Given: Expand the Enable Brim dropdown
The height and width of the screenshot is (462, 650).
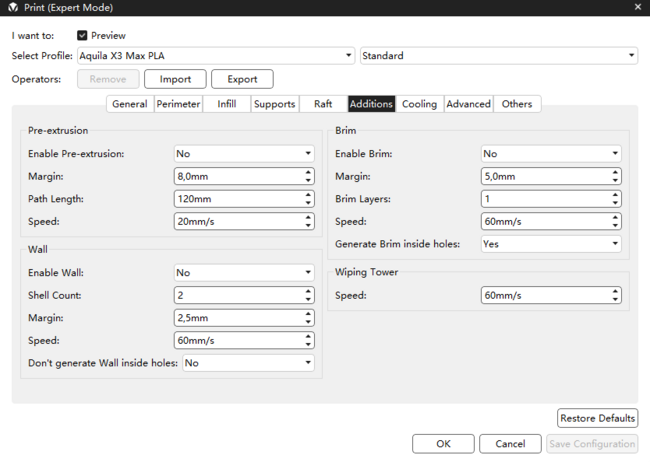Looking at the screenshot, I should [x=551, y=154].
